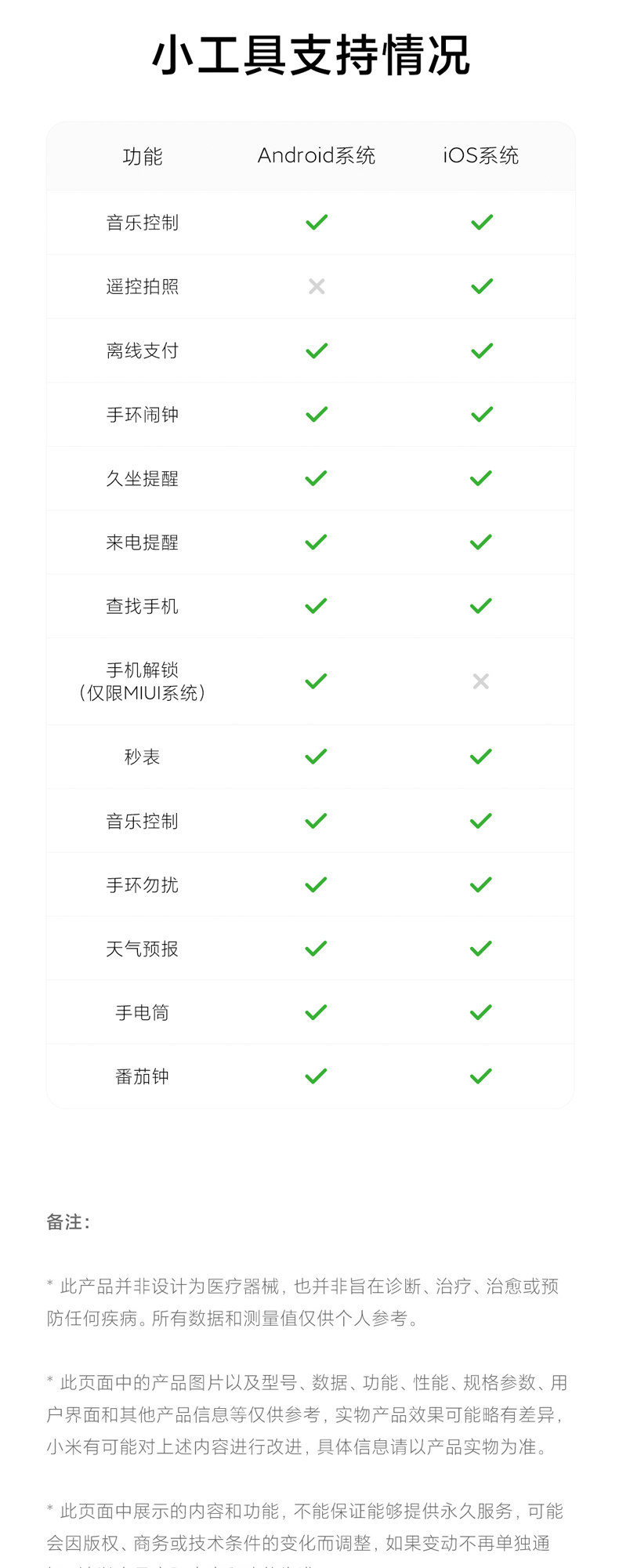Select the Android checkmark in the 离线支付 row
This screenshot has height=1568, width=619.
click(x=317, y=350)
